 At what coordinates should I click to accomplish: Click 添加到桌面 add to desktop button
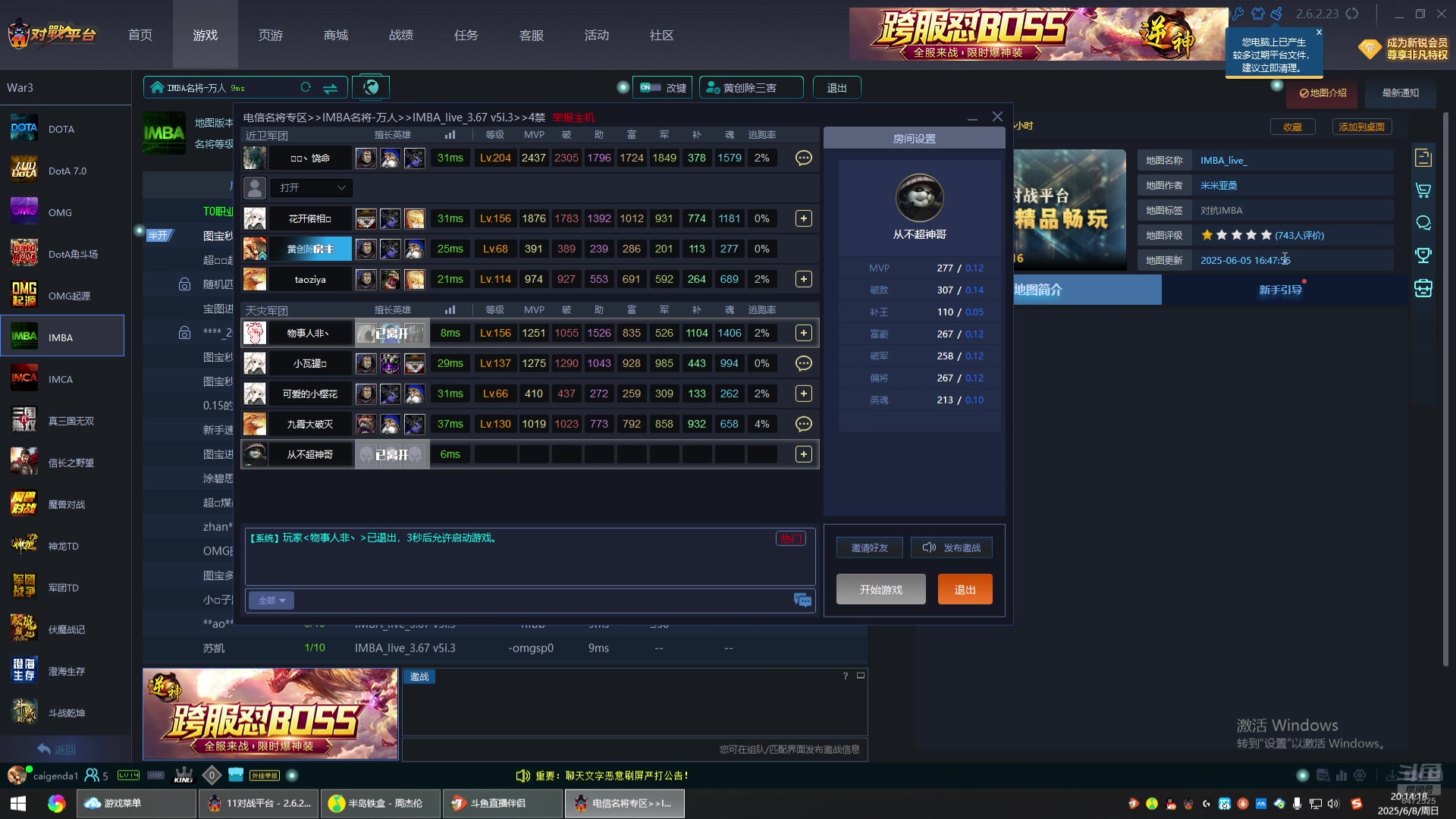pyautogui.click(x=1361, y=127)
